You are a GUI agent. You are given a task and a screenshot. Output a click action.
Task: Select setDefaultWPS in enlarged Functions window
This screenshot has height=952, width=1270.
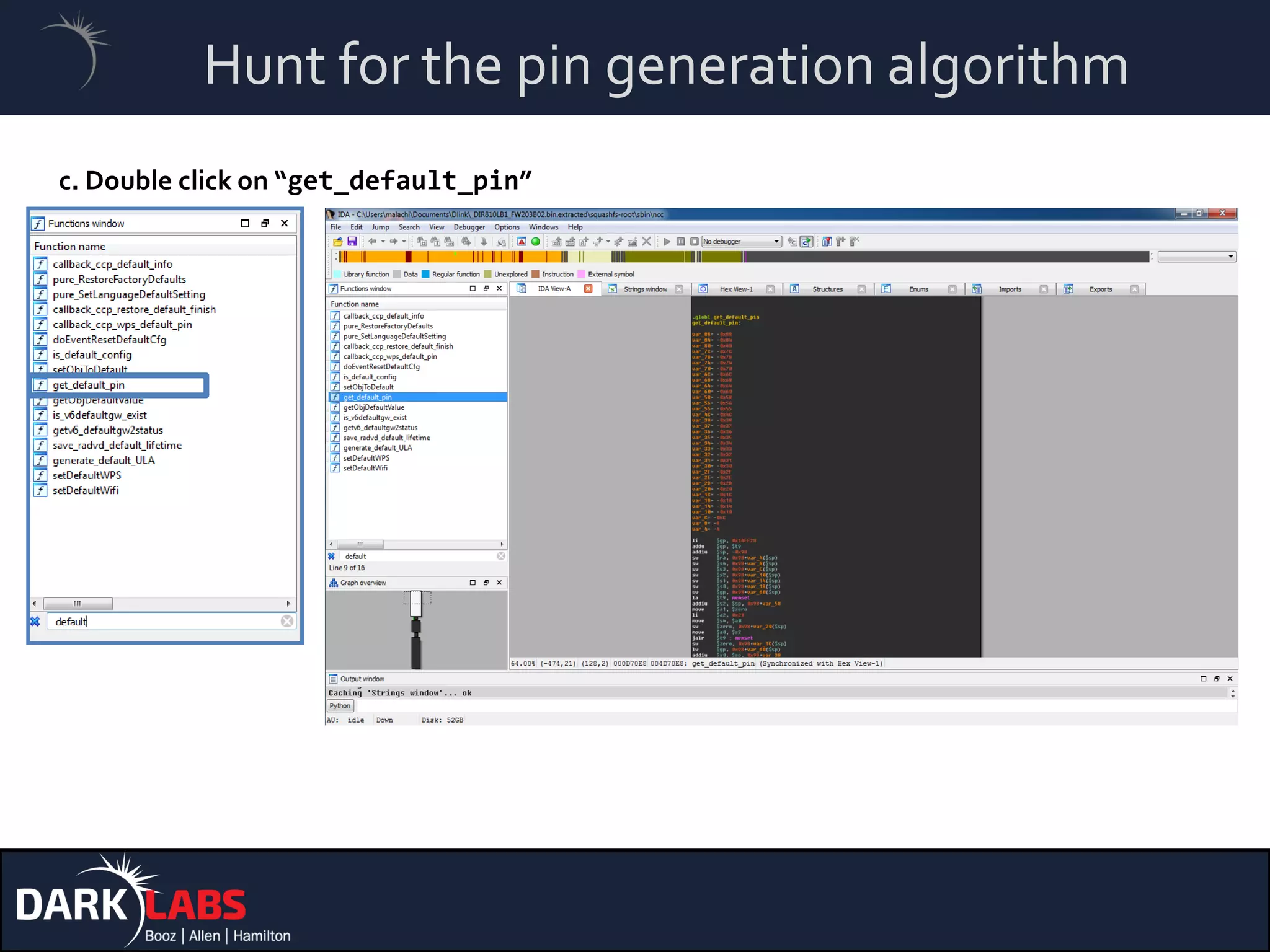click(x=87, y=475)
